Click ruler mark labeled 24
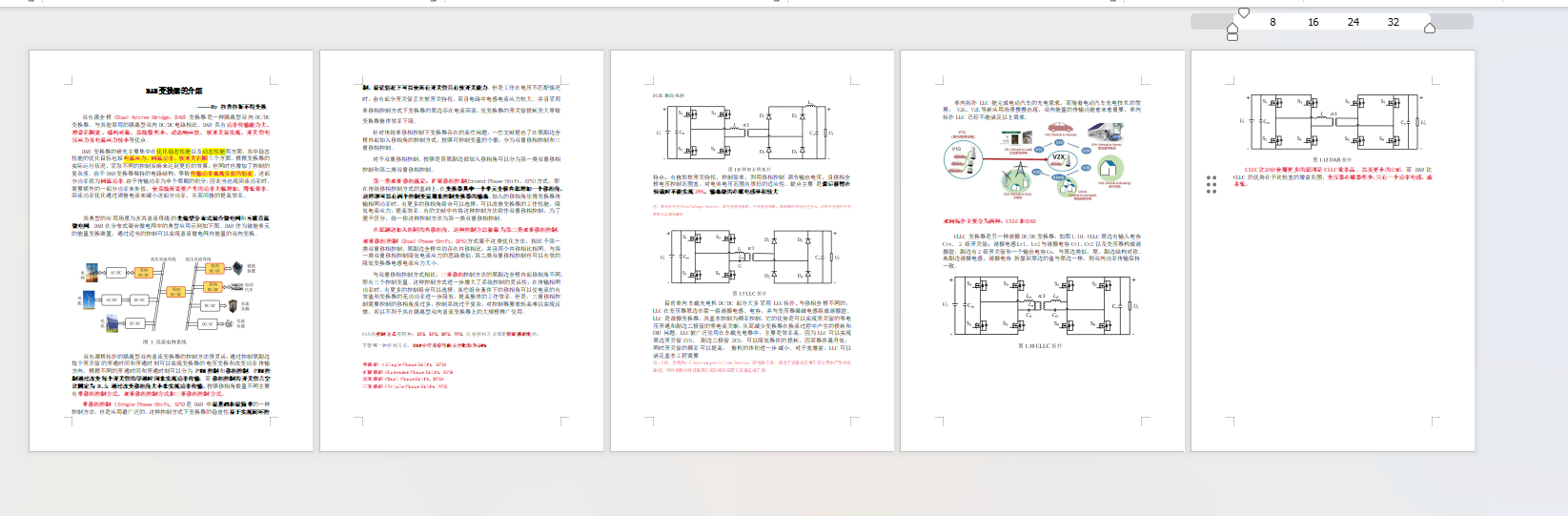 pyautogui.click(x=1353, y=22)
